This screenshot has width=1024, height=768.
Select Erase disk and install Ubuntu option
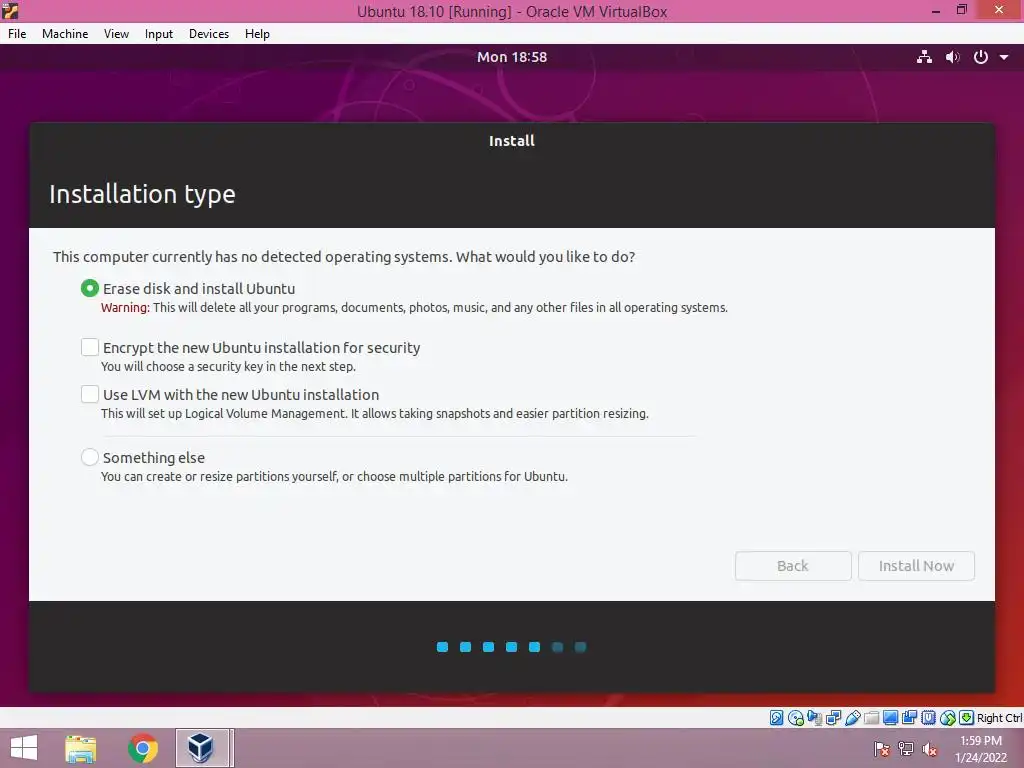89,288
